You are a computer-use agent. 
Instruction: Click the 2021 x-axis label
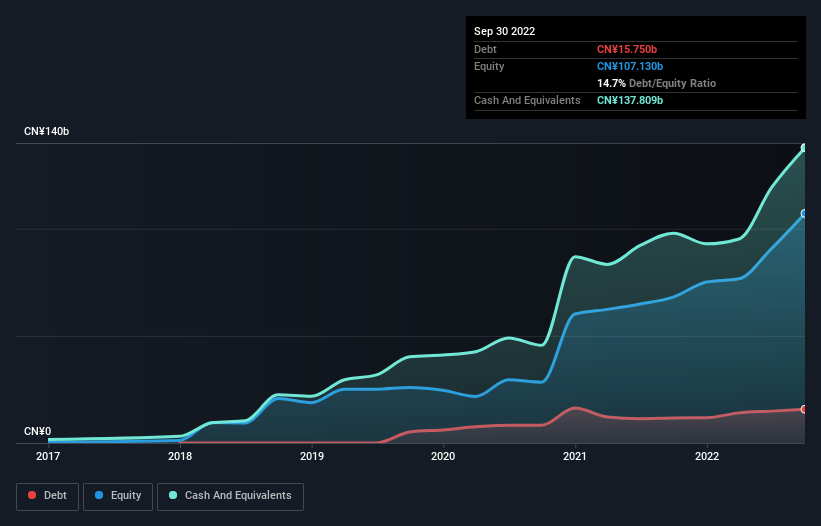coord(575,456)
